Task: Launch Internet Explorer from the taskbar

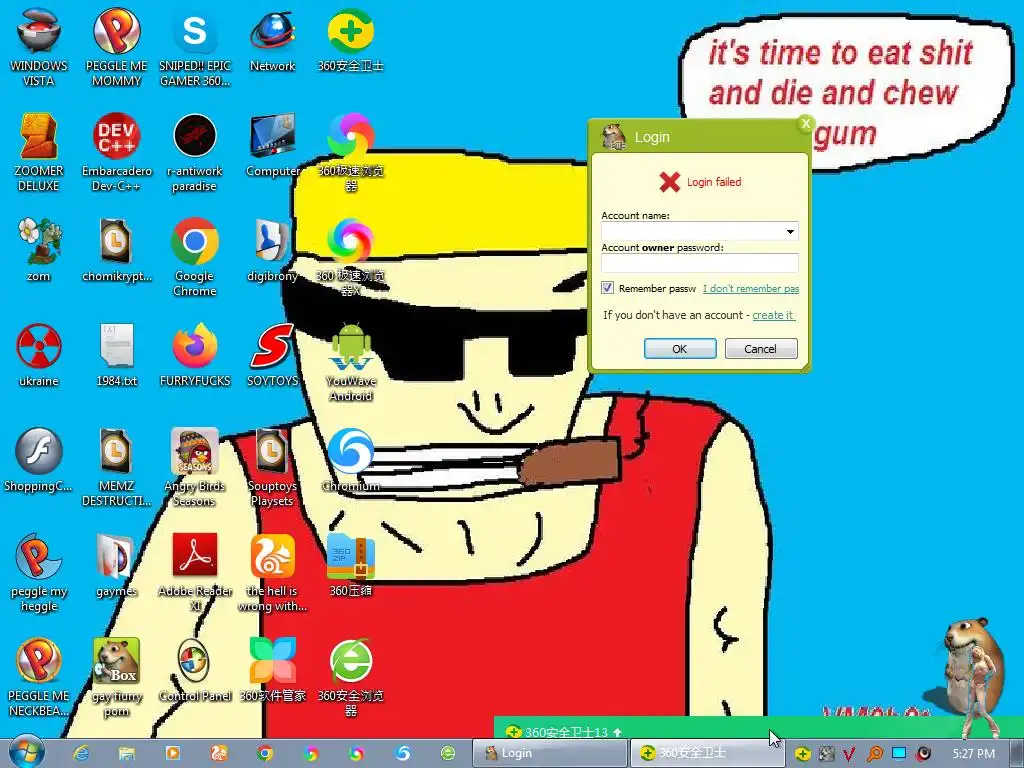Action: click(x=81, y=753)
